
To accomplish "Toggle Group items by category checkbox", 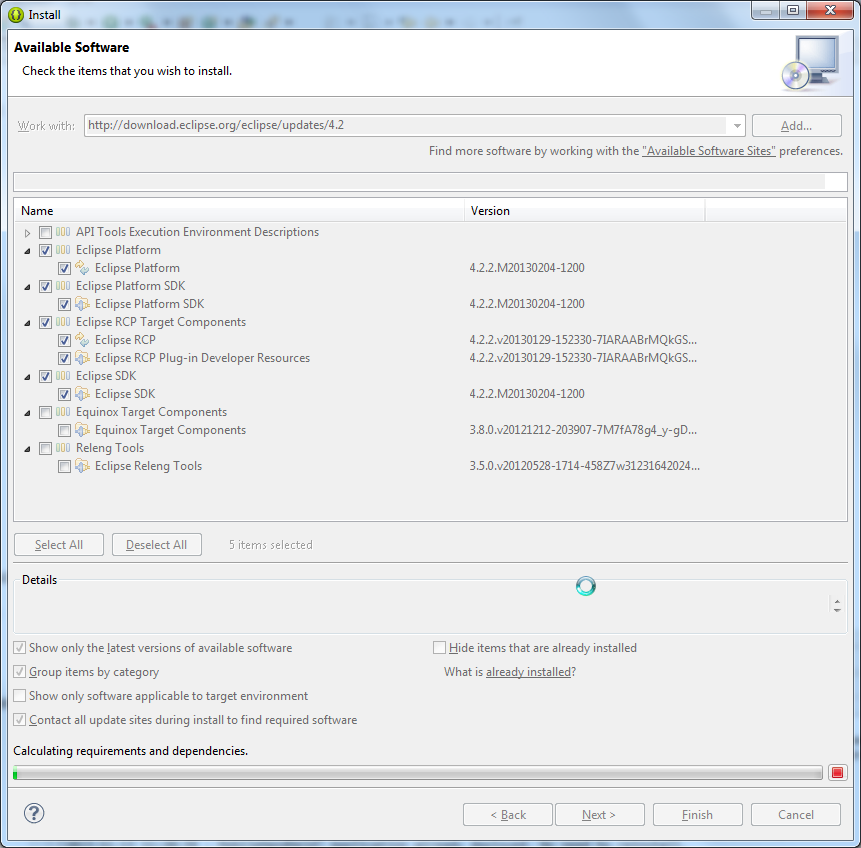I will [20, 671].
